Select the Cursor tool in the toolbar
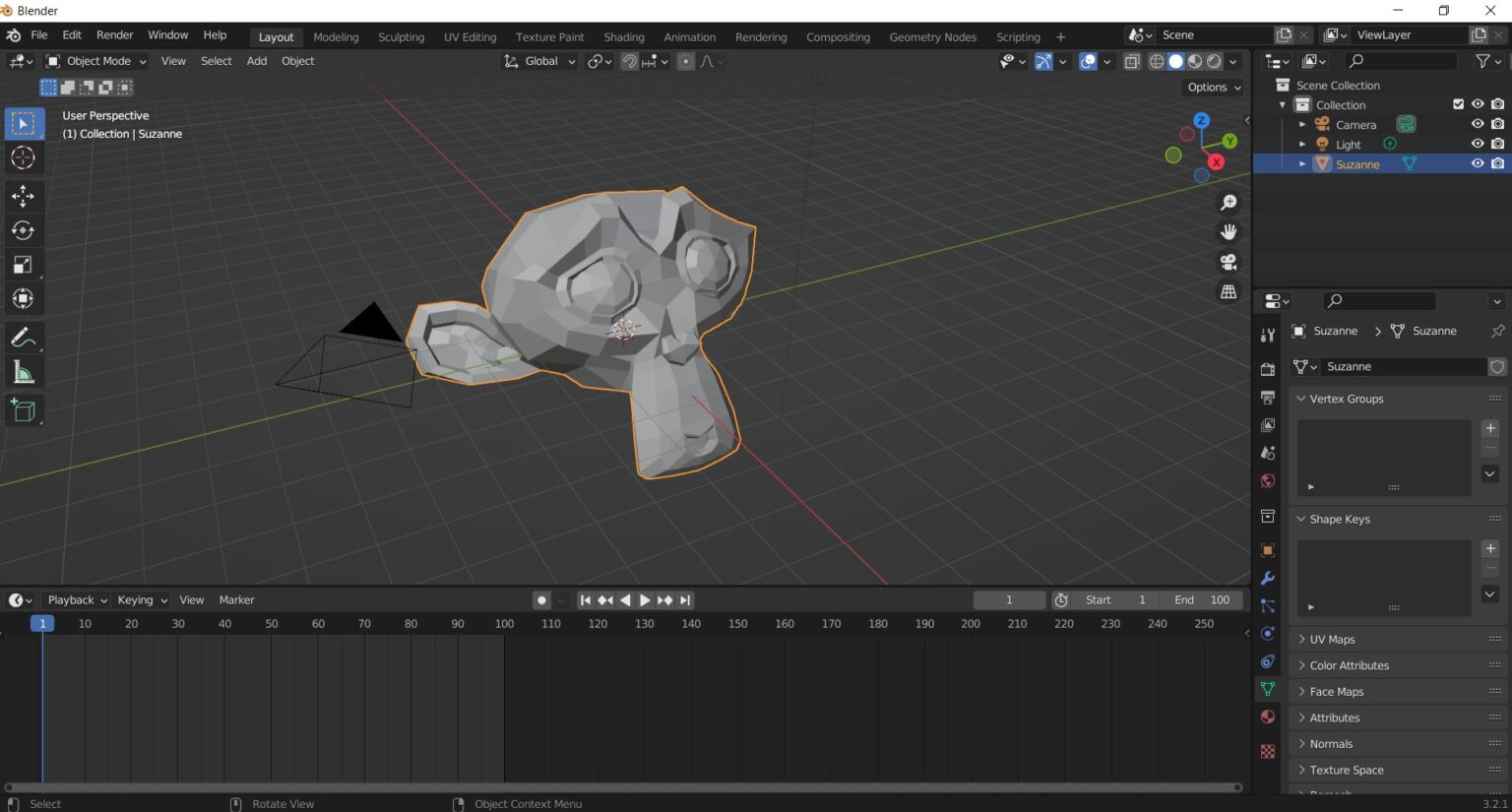 [23, 157]
